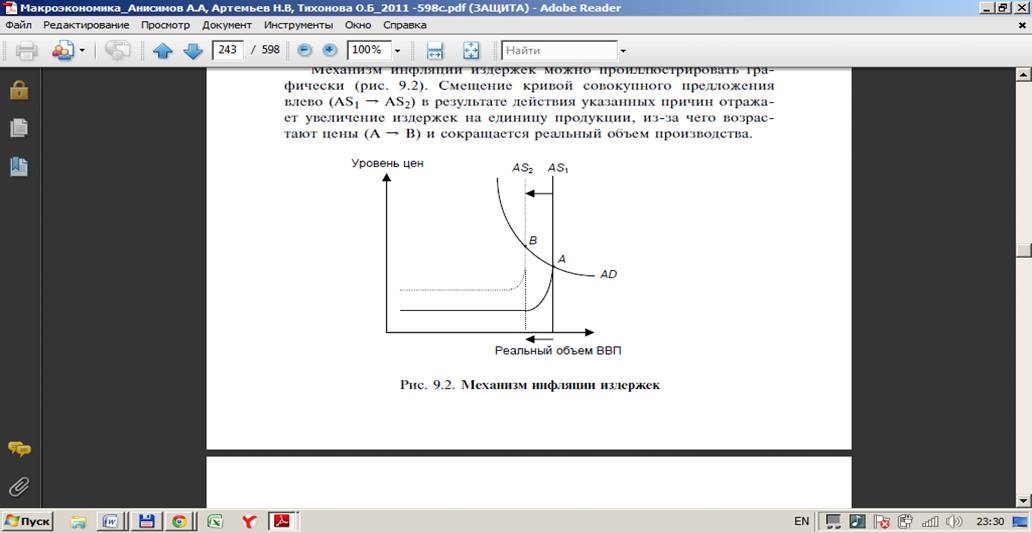Click the Пуск start button
The height and width of the screenshot is (533, 1032).
pos(27,521)
